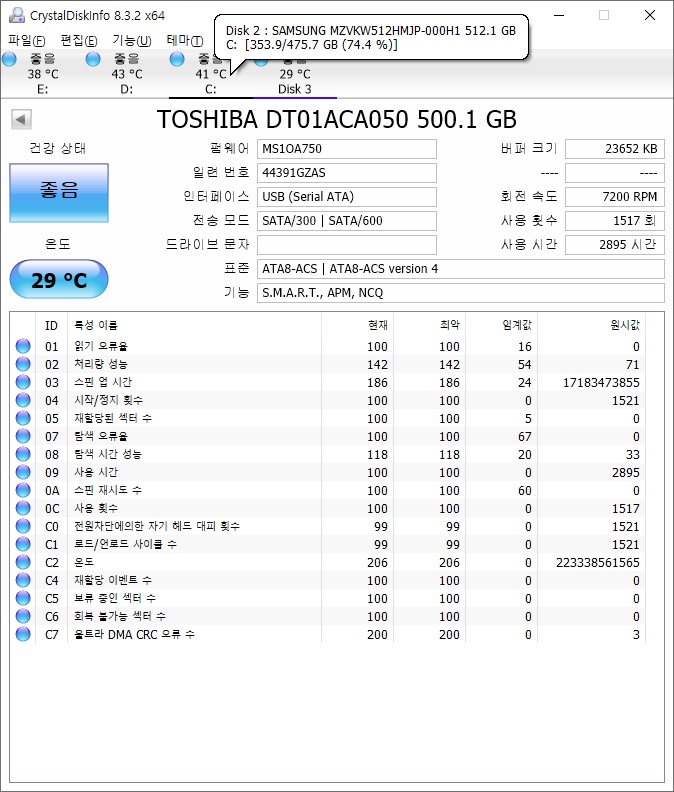Click the power-on hours field 2895 시간

pos(614,245)
